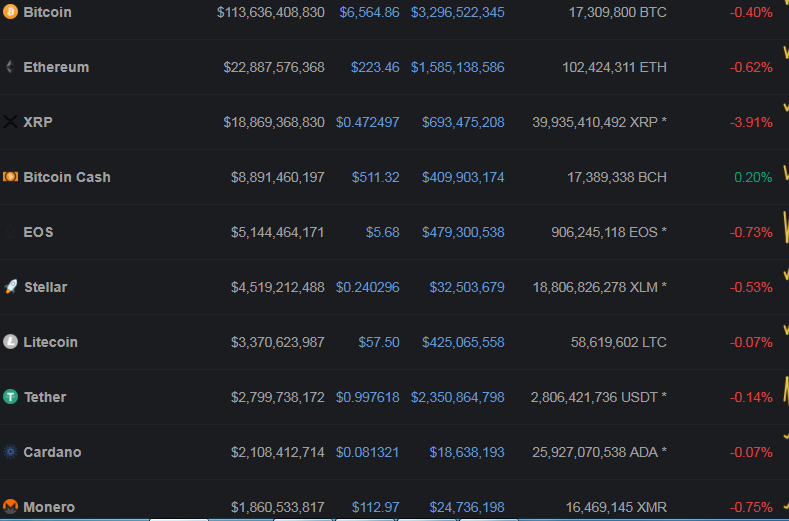
Task: Click Monero change -0.75%
Action: [x=751, y=507]
